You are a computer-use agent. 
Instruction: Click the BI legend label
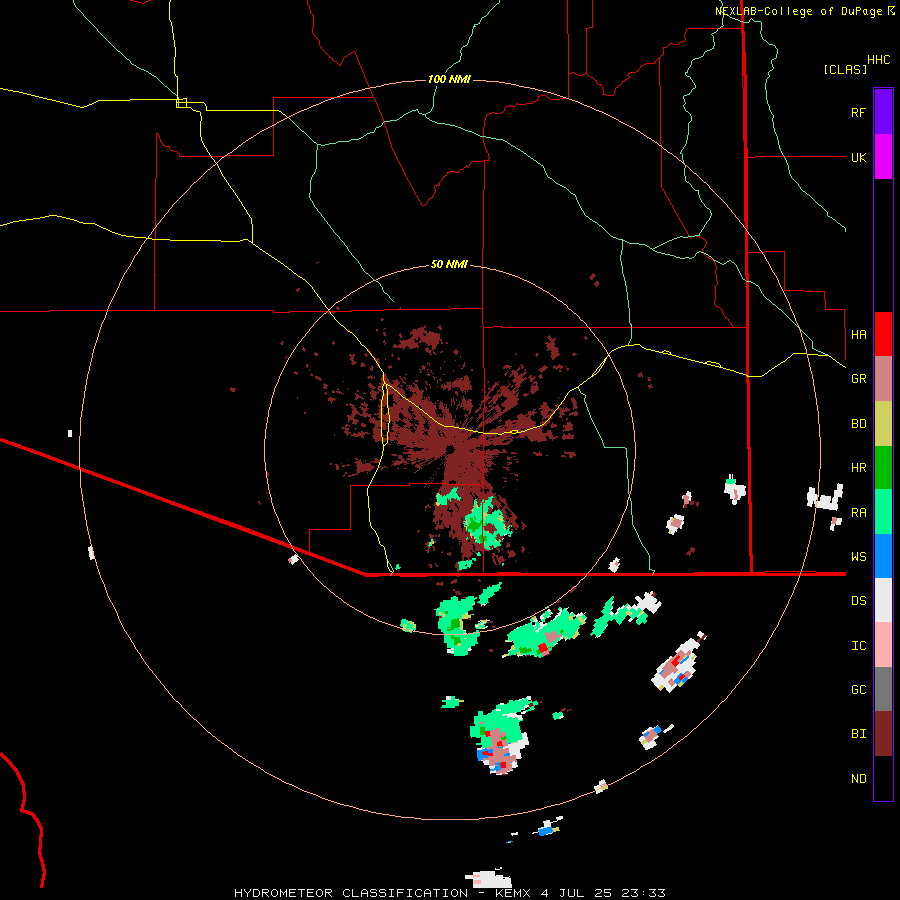point(858,734)
